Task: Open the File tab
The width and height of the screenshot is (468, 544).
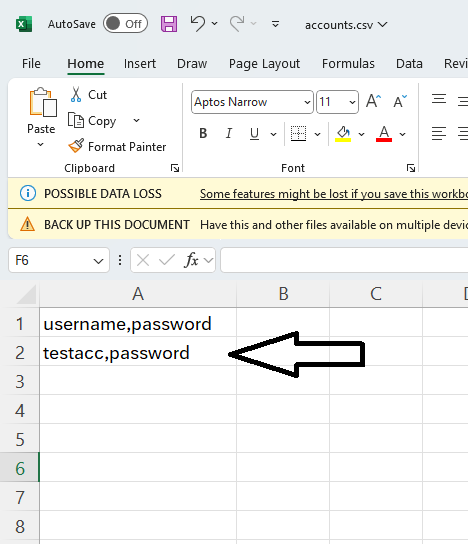Action: [31, 63]
